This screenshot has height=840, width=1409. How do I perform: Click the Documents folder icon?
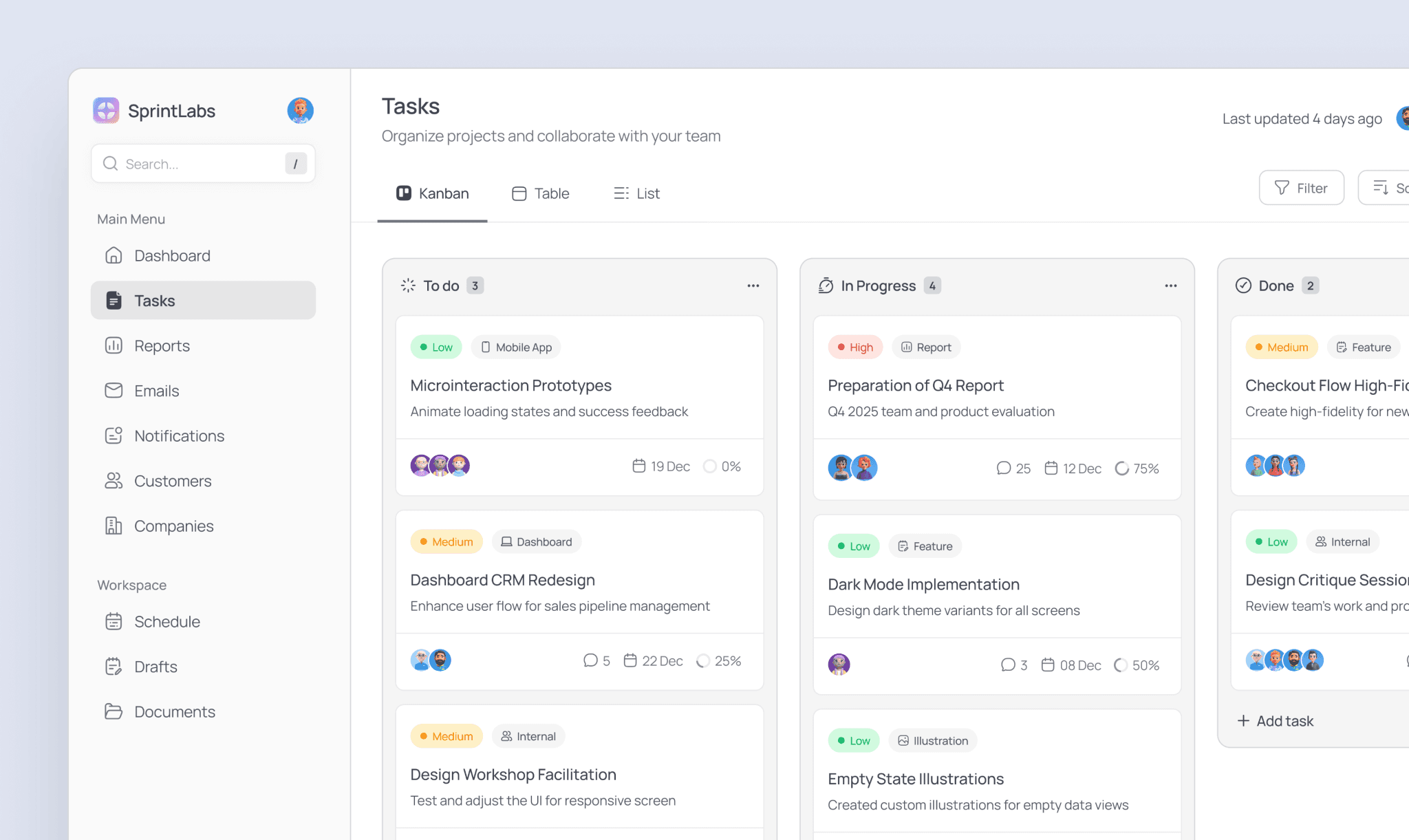(x=114, y=712)
